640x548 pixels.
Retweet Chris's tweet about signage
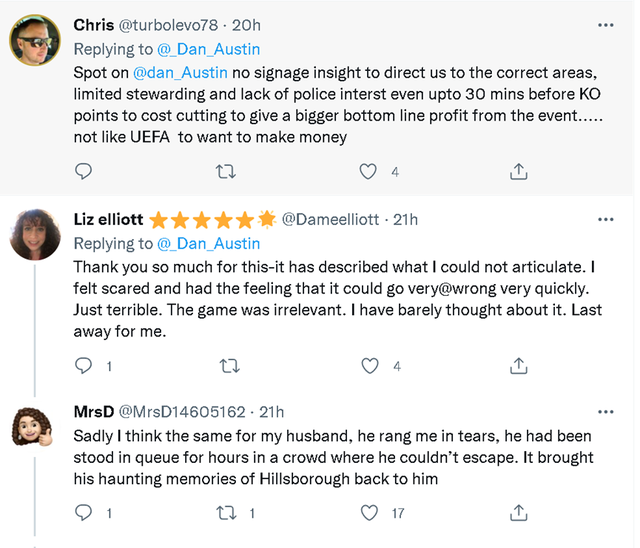228,172
